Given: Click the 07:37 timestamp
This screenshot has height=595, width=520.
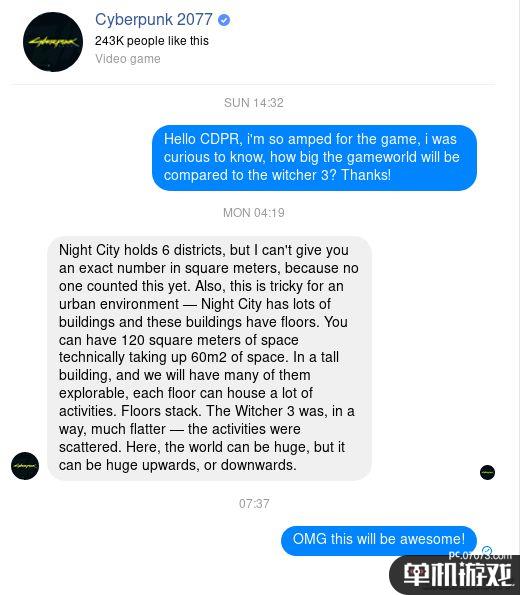Looking at the screenshot, I should pos(254,504).
